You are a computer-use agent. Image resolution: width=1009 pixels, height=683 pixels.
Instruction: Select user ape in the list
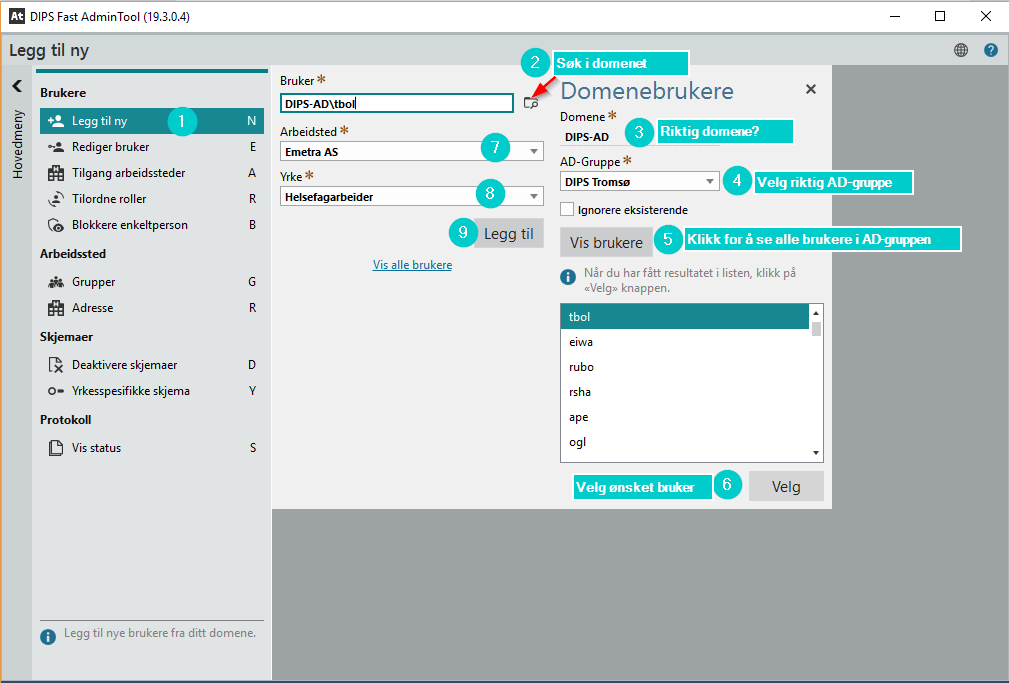[x=685, y=417]
